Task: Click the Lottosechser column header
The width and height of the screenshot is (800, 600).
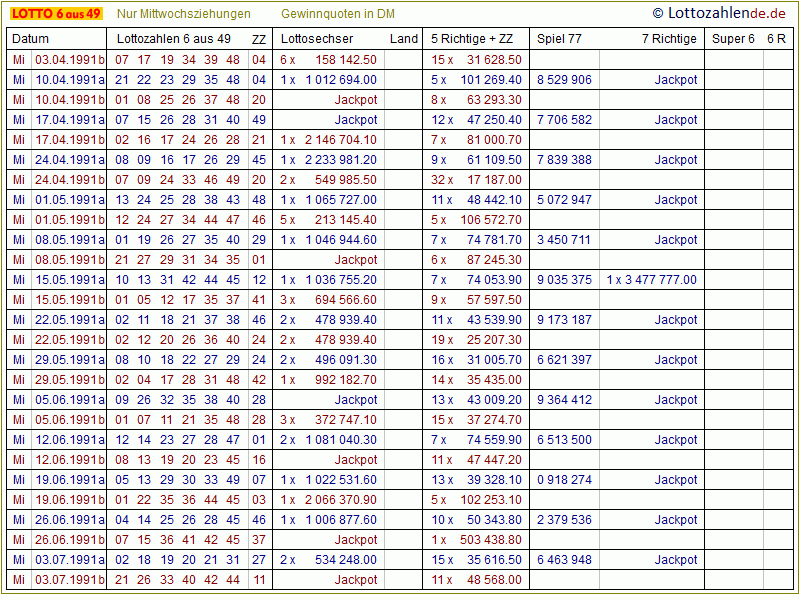Action: [x=317, y=39]
